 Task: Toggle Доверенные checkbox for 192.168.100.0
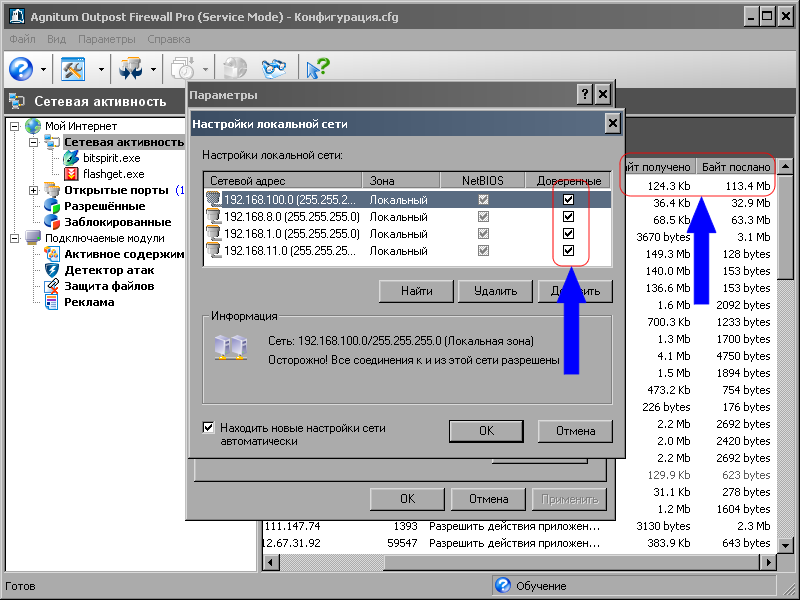(x=568, y=199)
